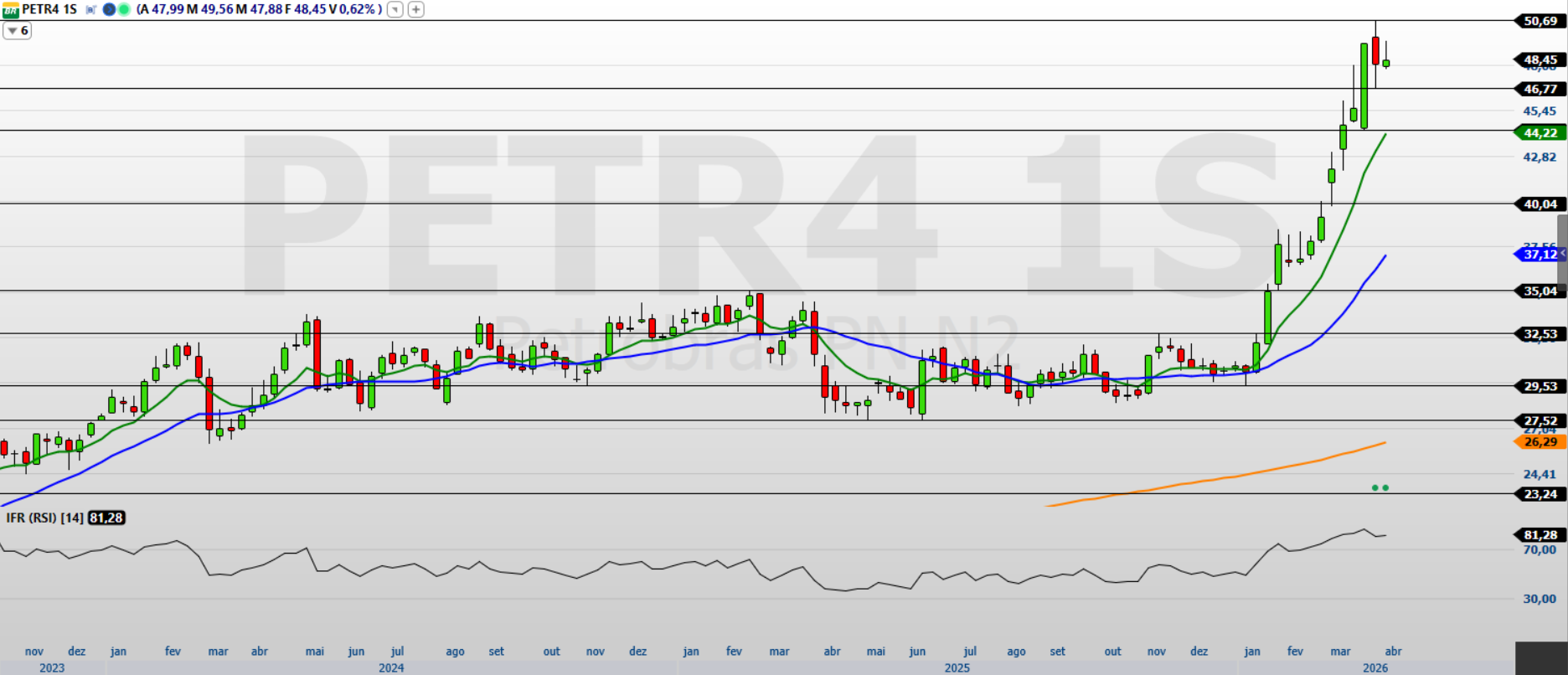Click the current price tag 48,45
1568x675 pixels.
click(x=1540, y=59)
